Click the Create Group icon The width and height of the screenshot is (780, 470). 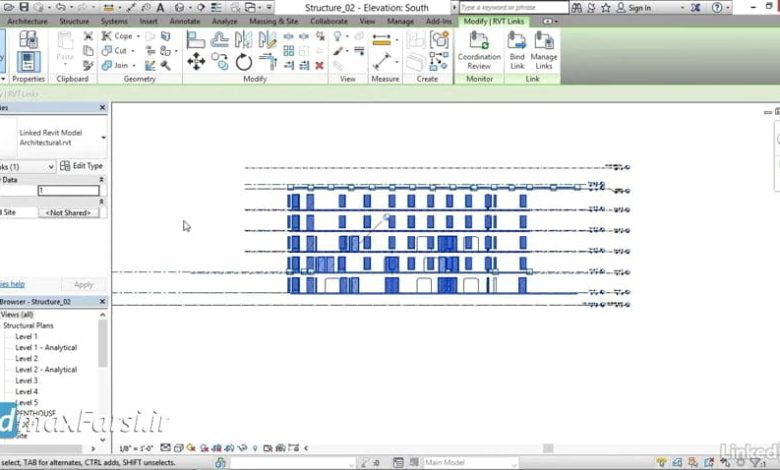pyautogui.click(x=439, y=39)
